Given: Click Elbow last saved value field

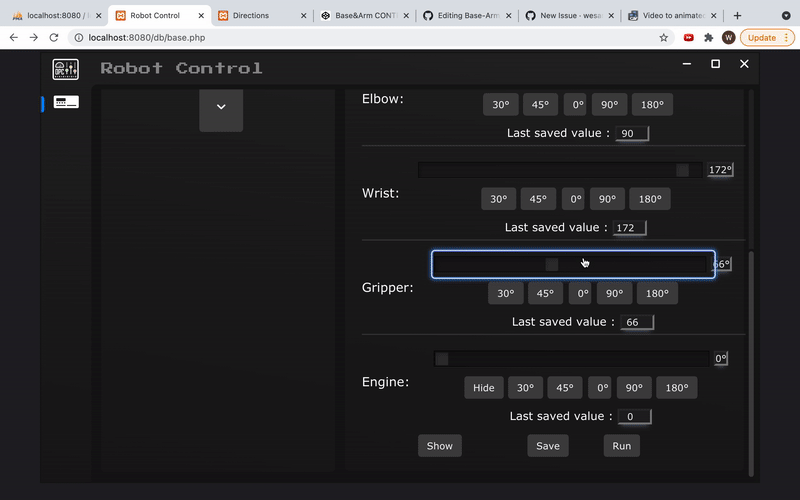Looking at the screenshot, I should [x=632, y=133].
